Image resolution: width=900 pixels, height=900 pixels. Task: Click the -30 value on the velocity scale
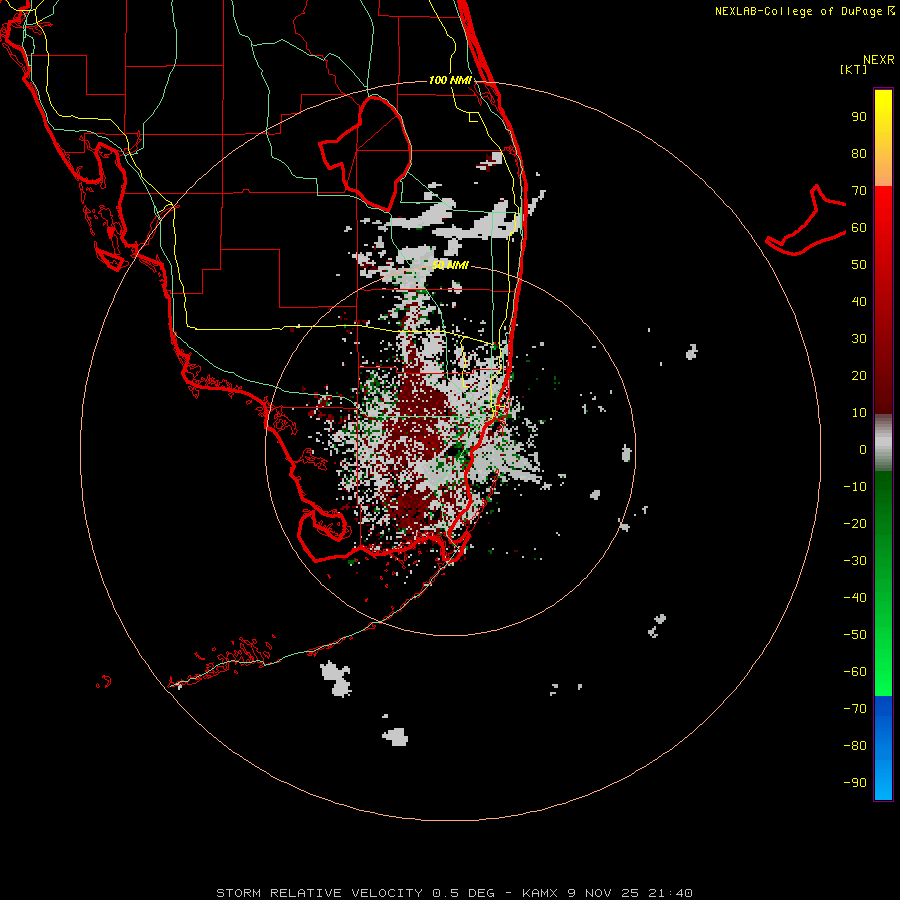[855, 561]
